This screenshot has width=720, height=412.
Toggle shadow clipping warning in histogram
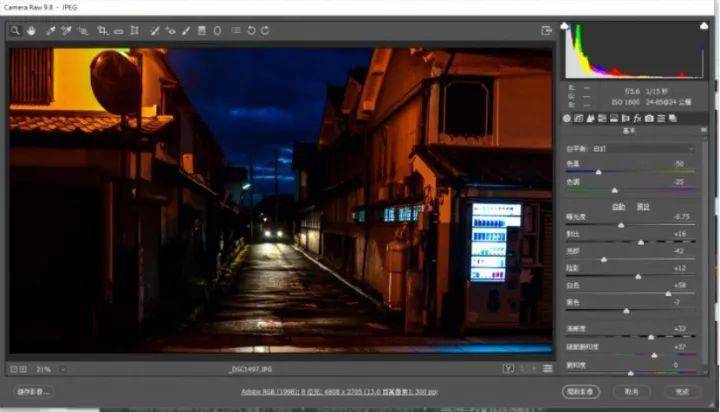click(x=564, y=26)
